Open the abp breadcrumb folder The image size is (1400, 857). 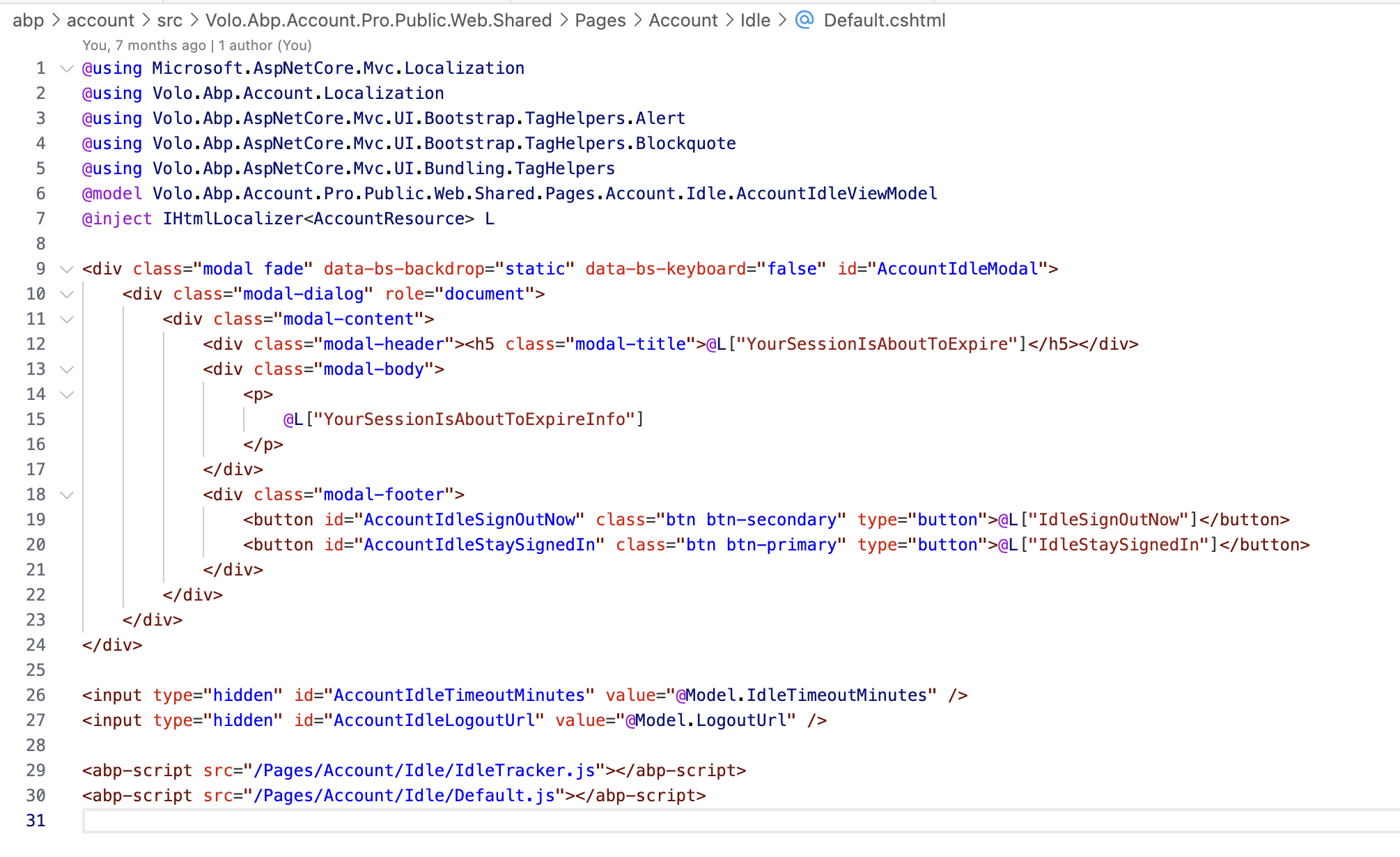[x=28, y=20]
